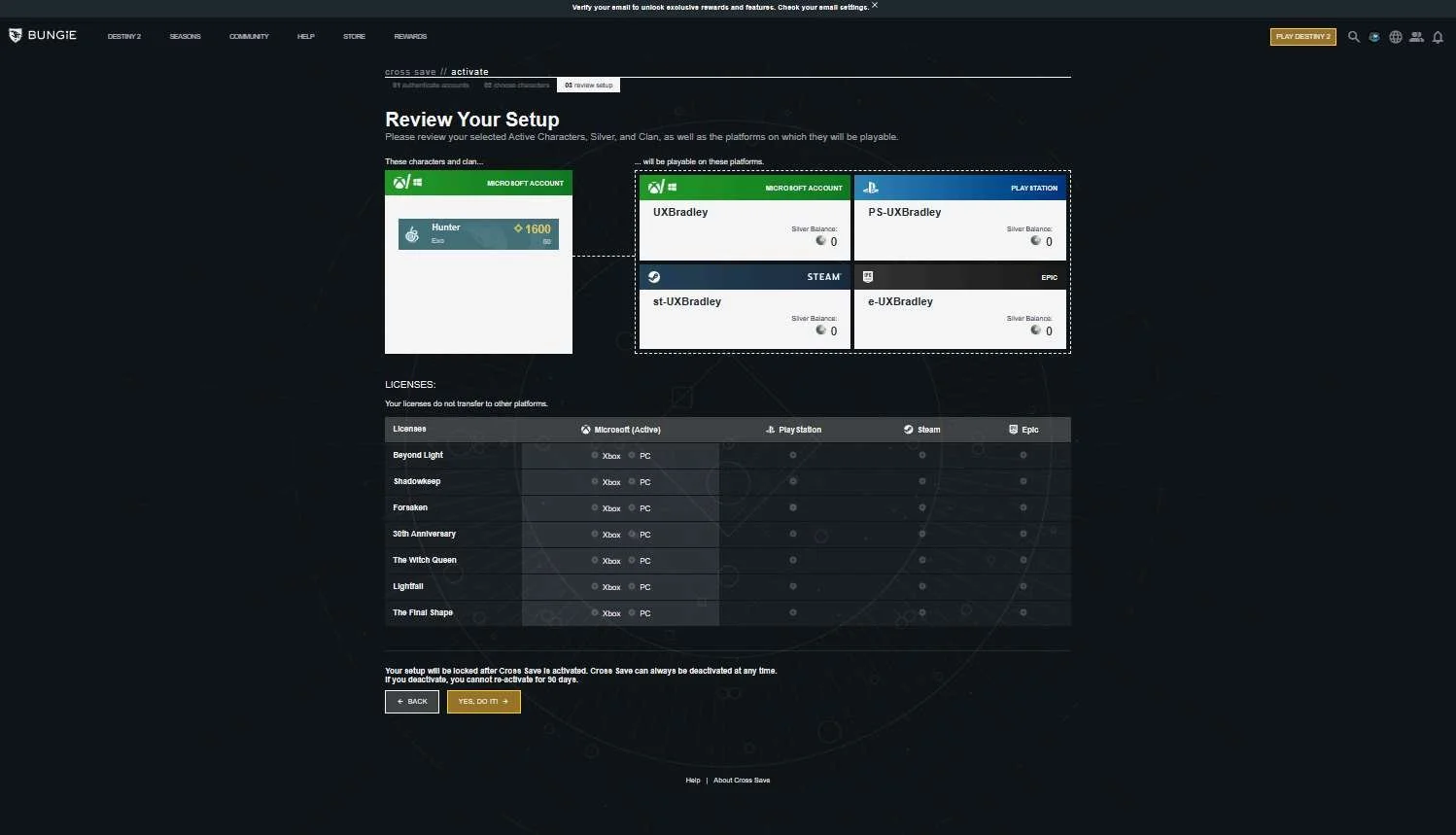
Task: Click the Xbox icon in Microsoft (Active) header
Action: click(x=586, y=430)
